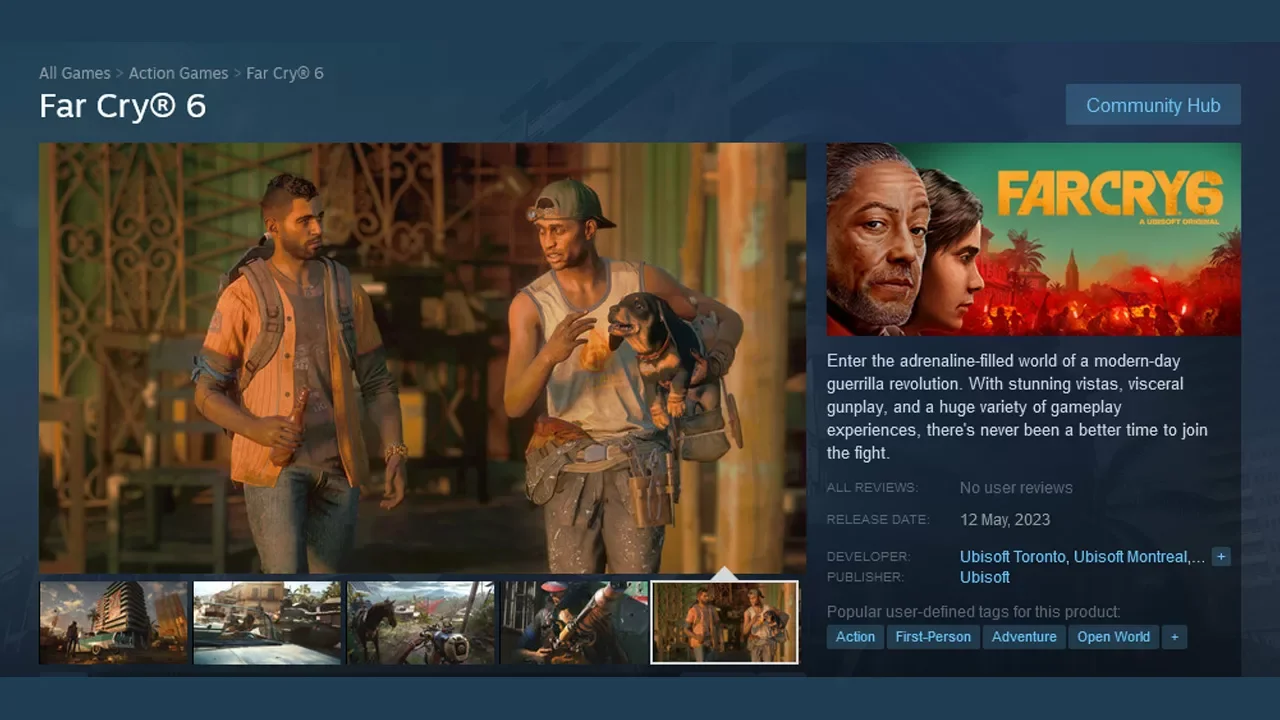Click the 'No user reviews' text
This screenshot has height=720, width=1280.
click(x=1016, y=488)
